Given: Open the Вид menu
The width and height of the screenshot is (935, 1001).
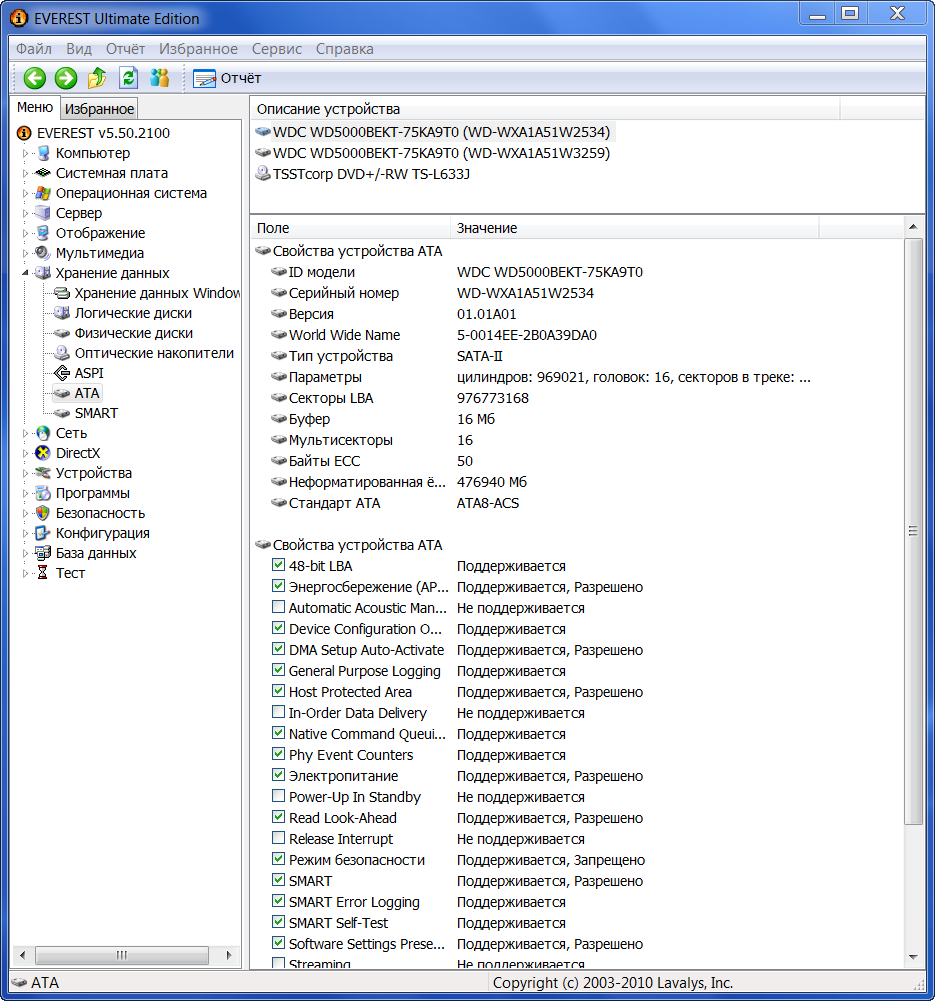Looking at the screenshot, I should click(x=79, y=49).
